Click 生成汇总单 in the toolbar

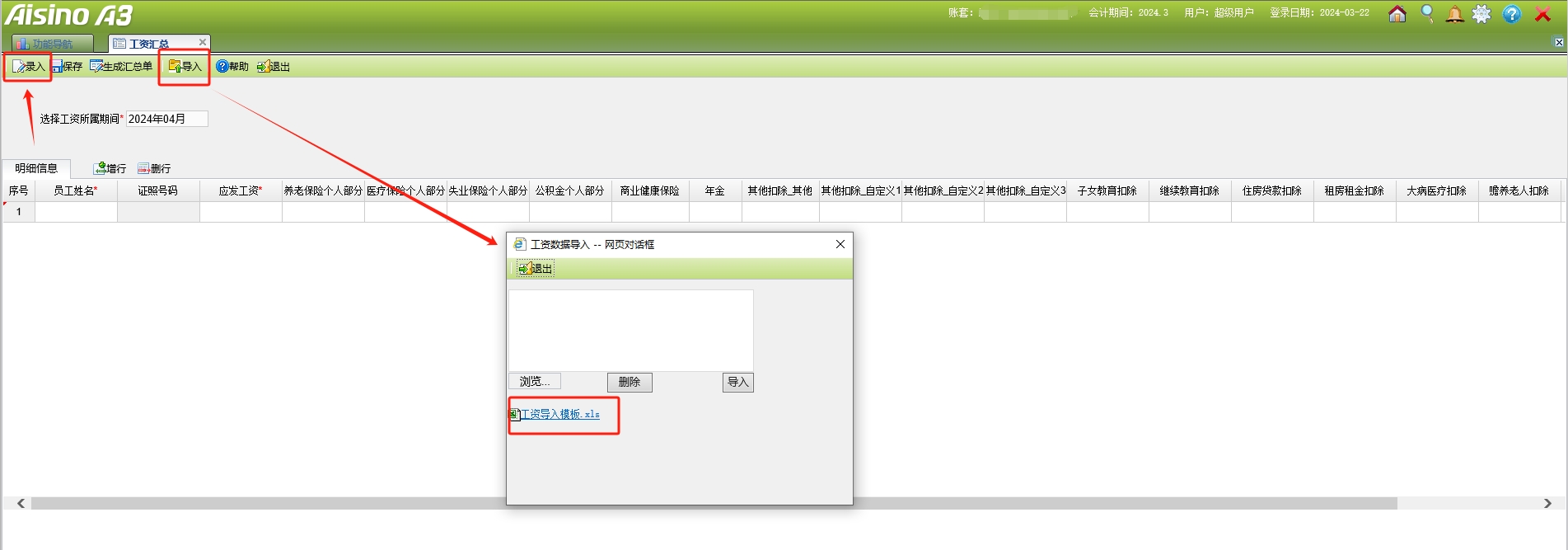pyautogui.click(x=121, y=67)
